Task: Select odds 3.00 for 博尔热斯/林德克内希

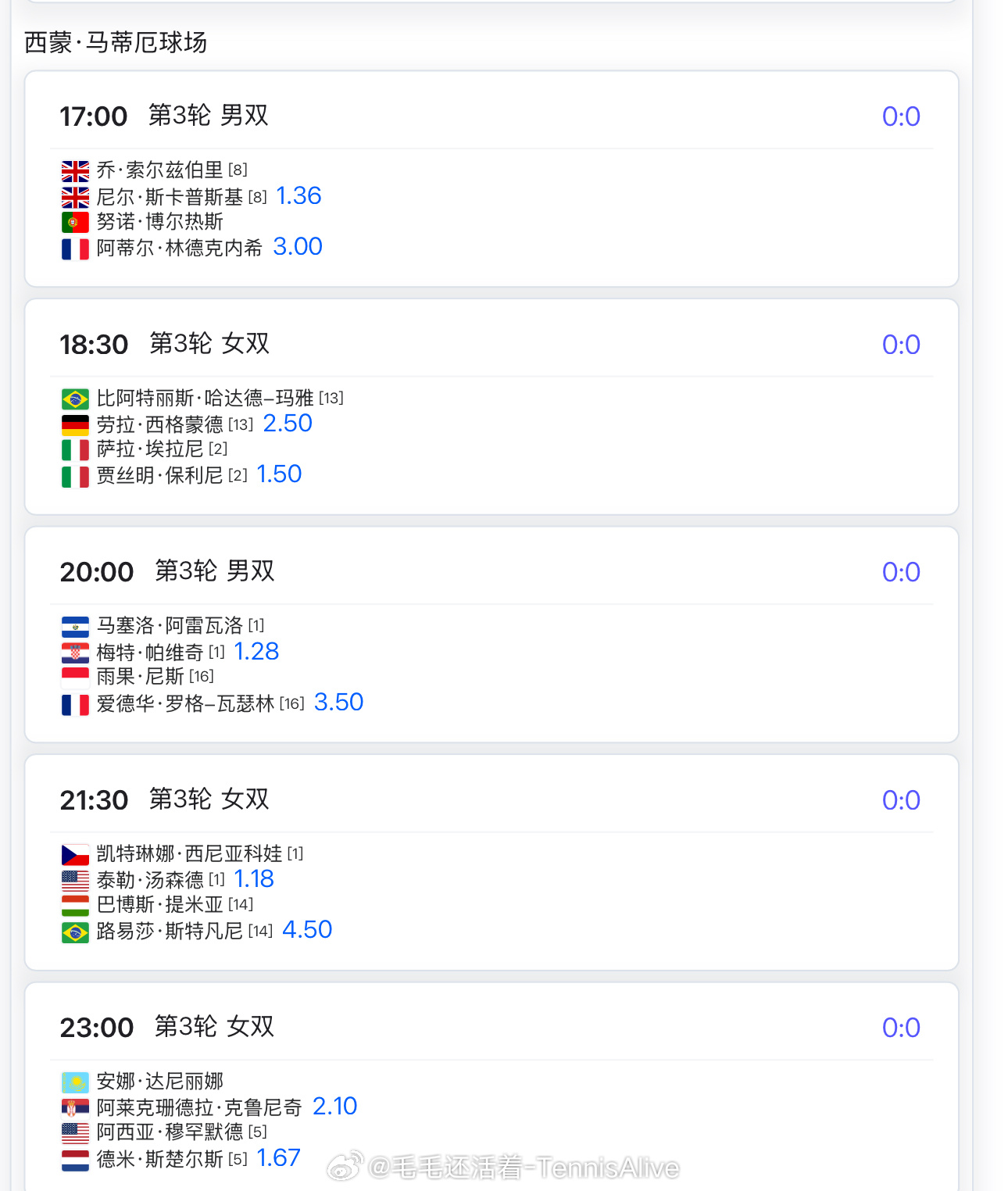Action: [298, 247]
